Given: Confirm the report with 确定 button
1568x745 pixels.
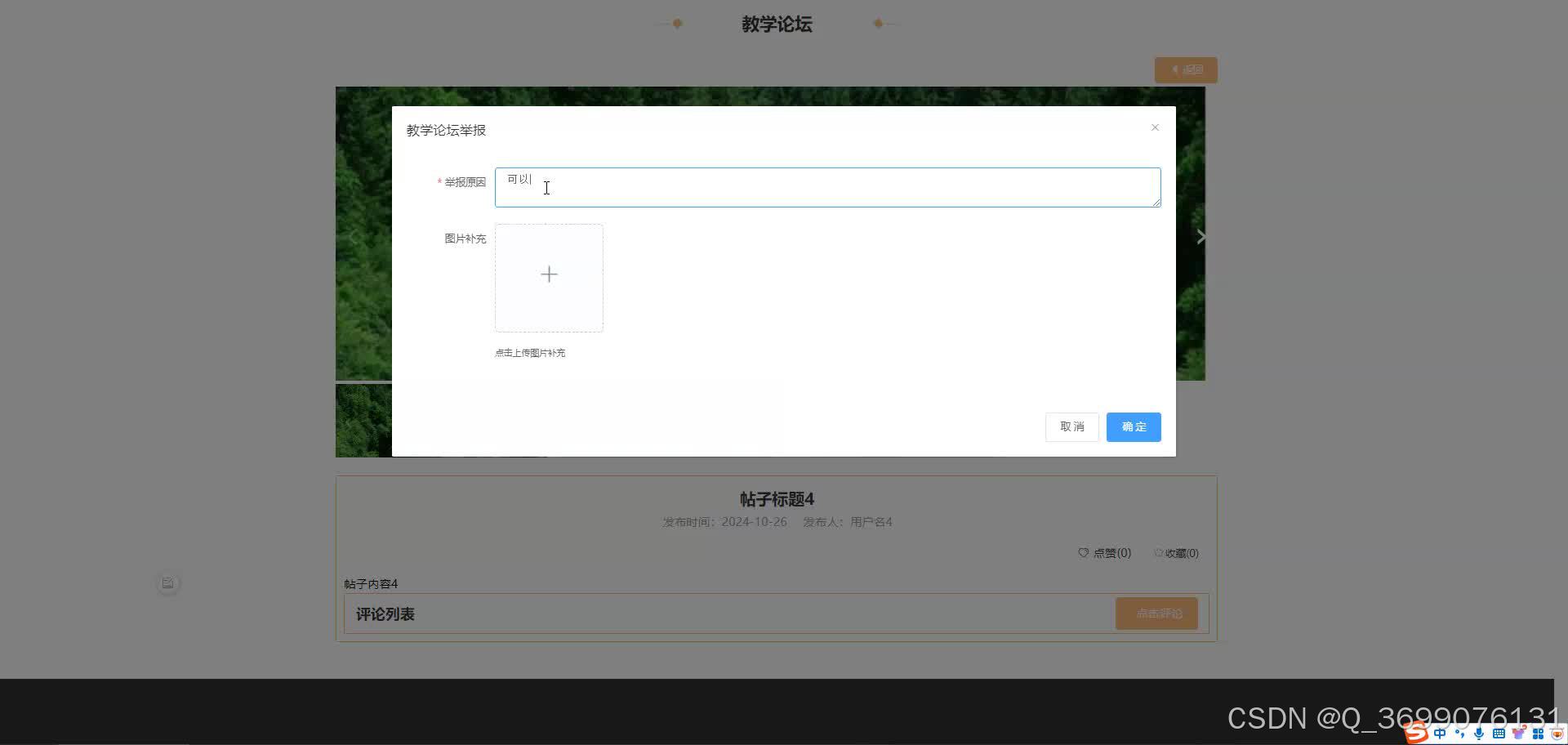Looking at the screenshot, I should tap(1134, 426).
